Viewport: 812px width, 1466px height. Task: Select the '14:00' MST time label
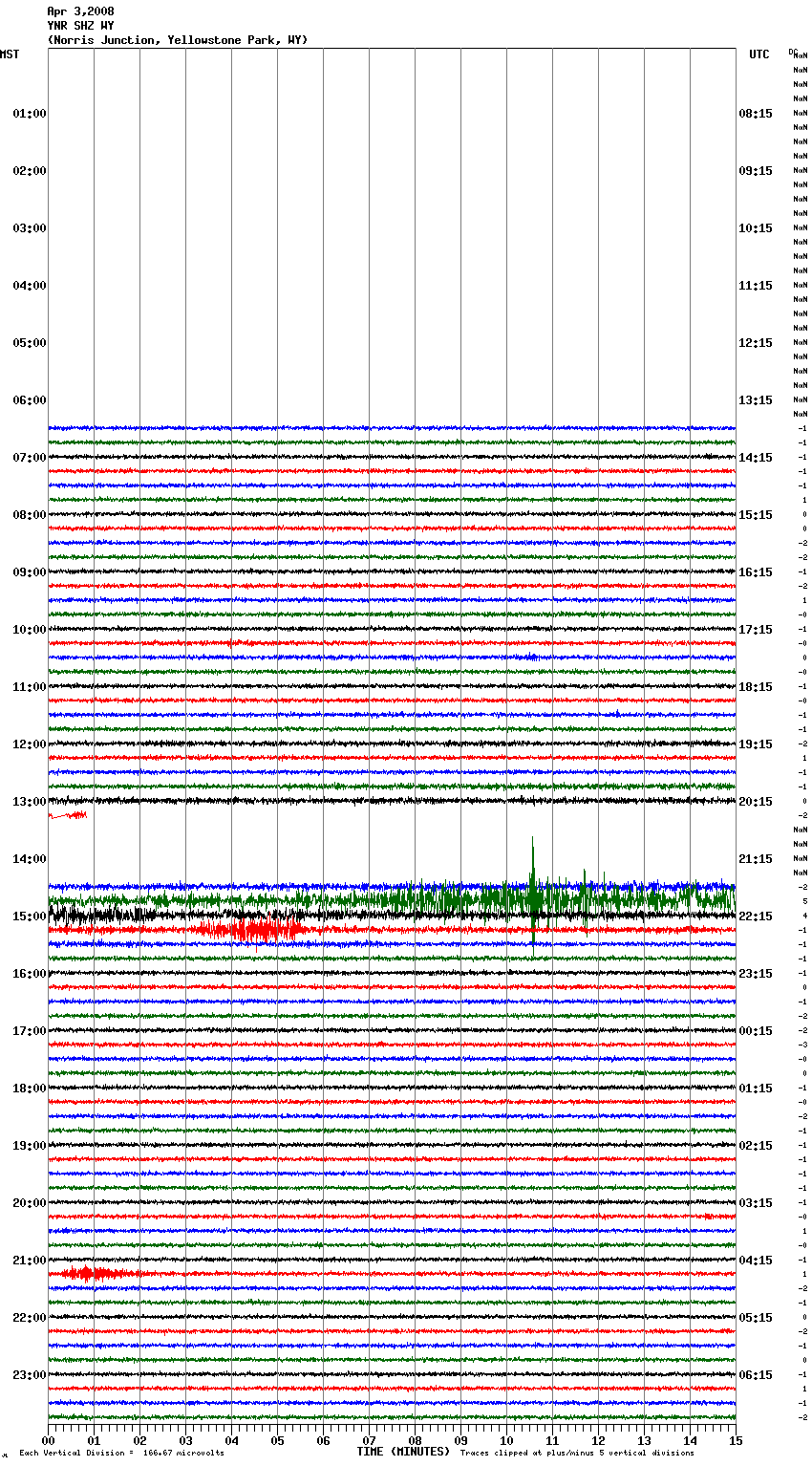30,859
